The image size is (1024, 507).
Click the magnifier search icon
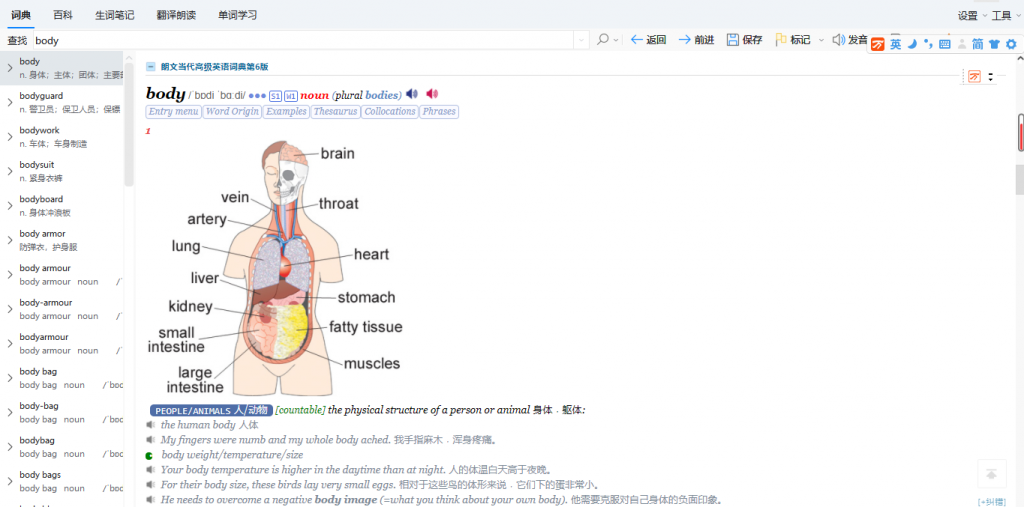pyautogui.click(x=603, y=40)
